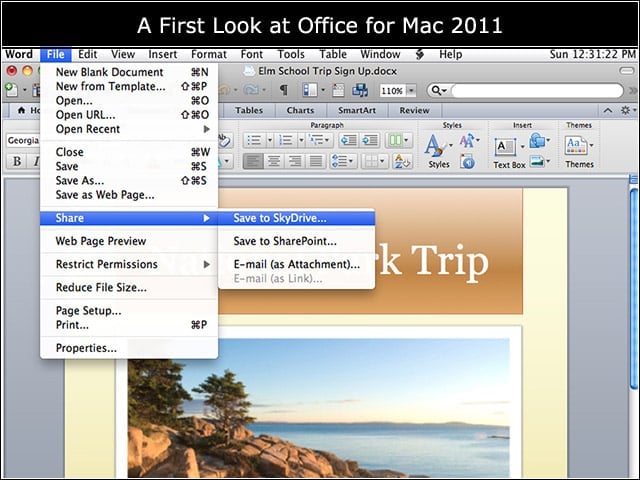Click the script menu icon in menu bar

pos(420,54)
